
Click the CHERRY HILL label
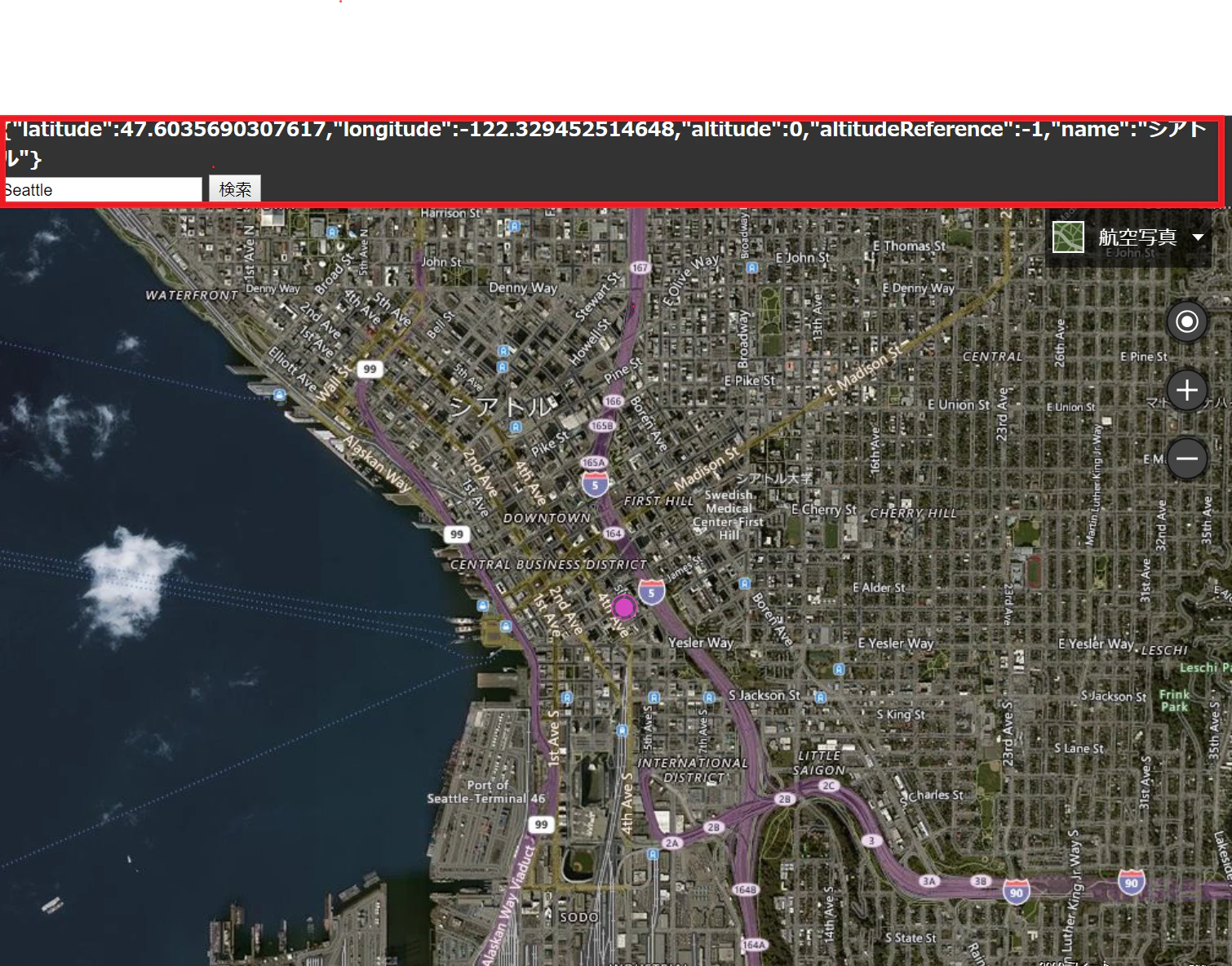click(x=913, y=513)
